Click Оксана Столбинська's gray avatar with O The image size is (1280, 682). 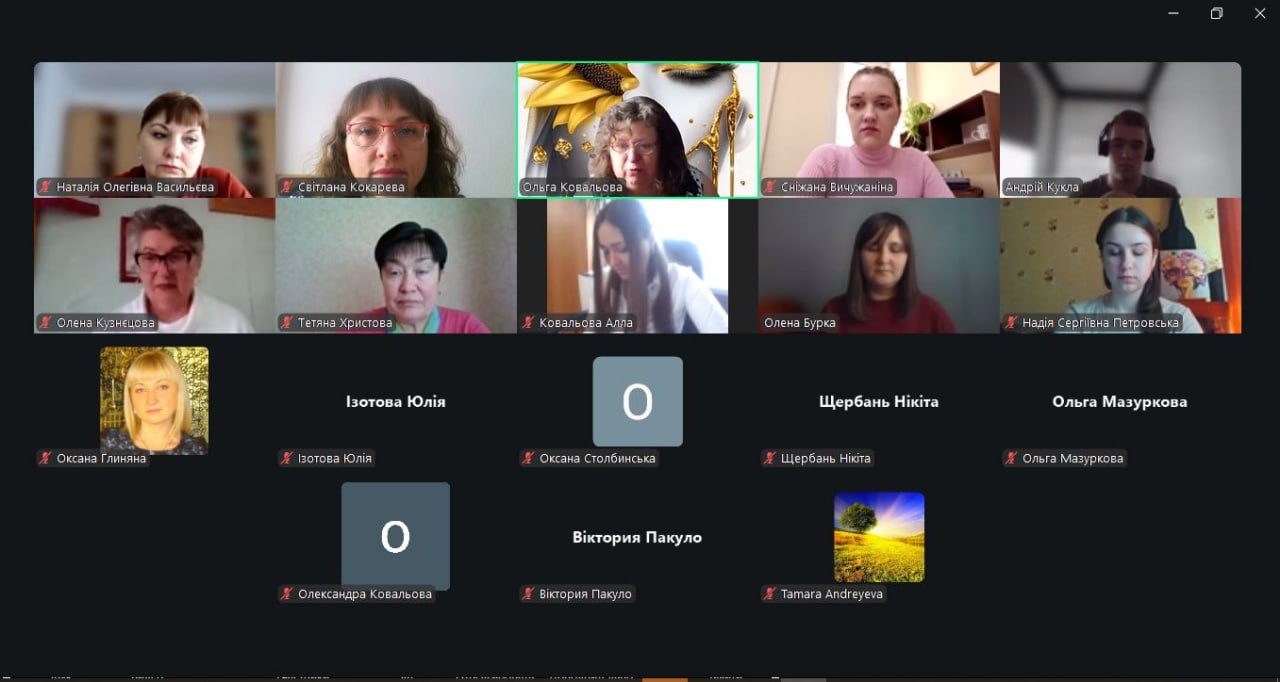[x=638, y=401]
